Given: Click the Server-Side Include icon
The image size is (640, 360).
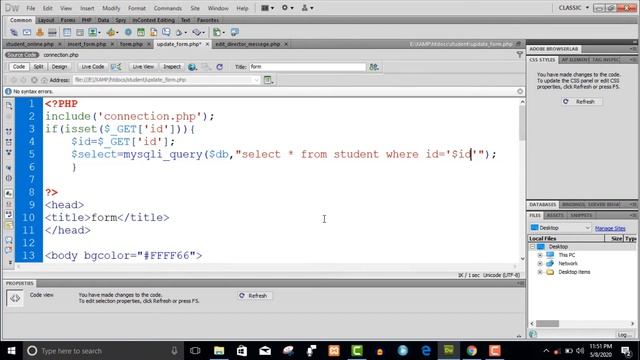Looking at the screenshot, I should (153, 32).
